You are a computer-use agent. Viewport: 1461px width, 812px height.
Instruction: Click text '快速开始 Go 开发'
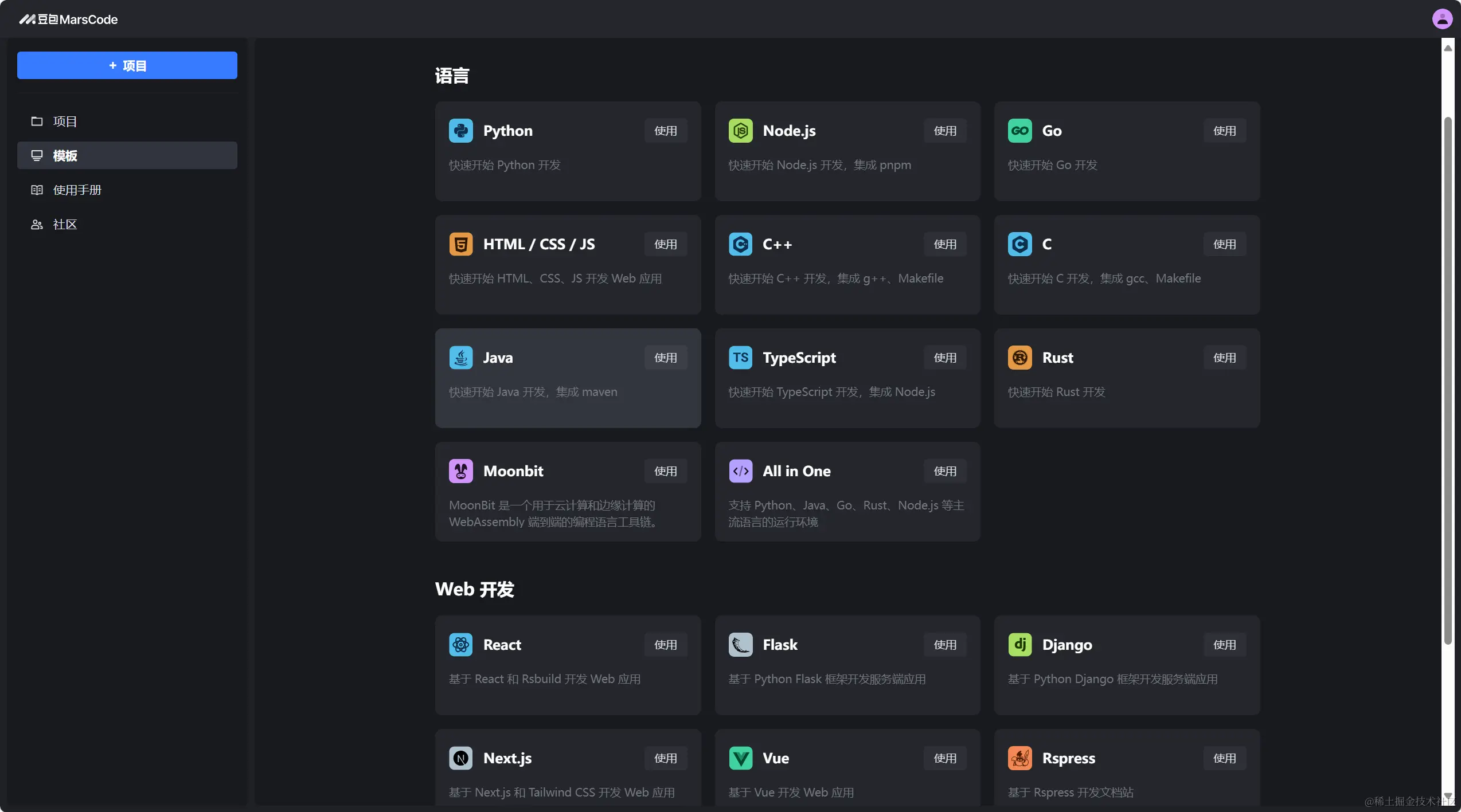point(1052,165)
